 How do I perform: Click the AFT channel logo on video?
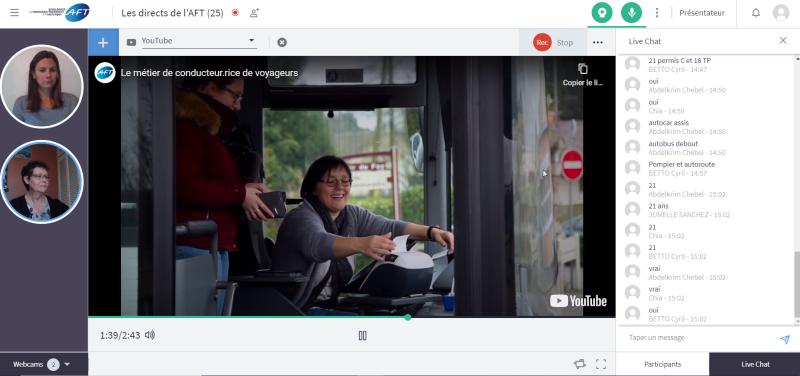pyautogui.click(x=105, y=72)
